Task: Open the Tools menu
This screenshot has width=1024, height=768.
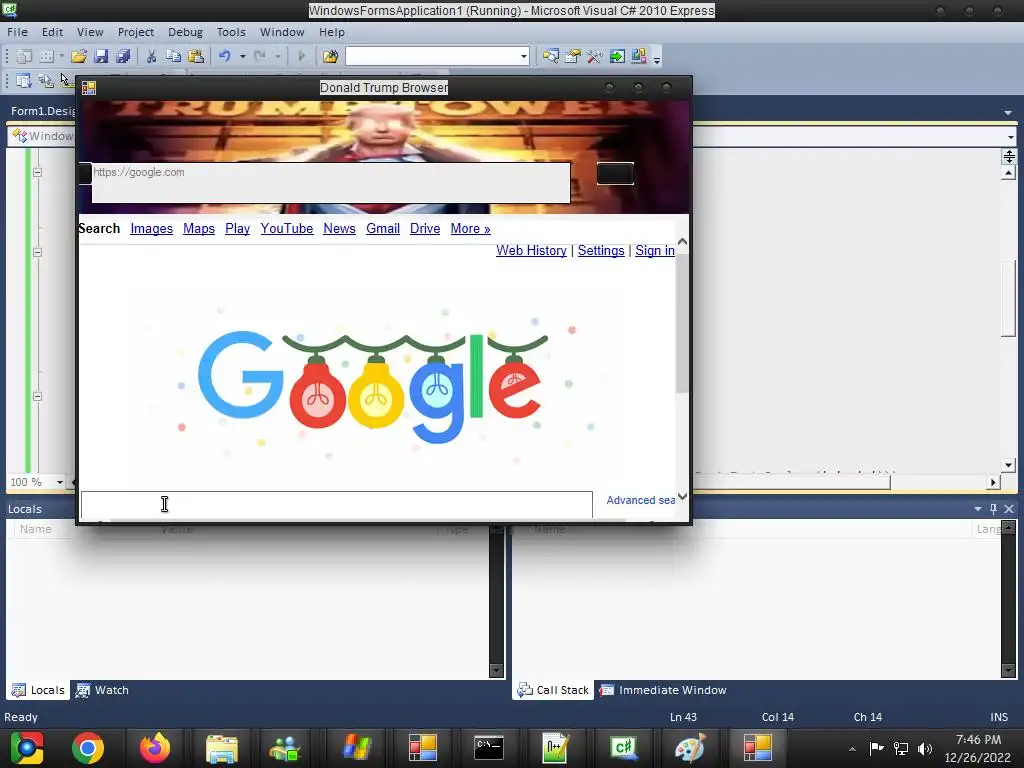Action: point(231,32)
